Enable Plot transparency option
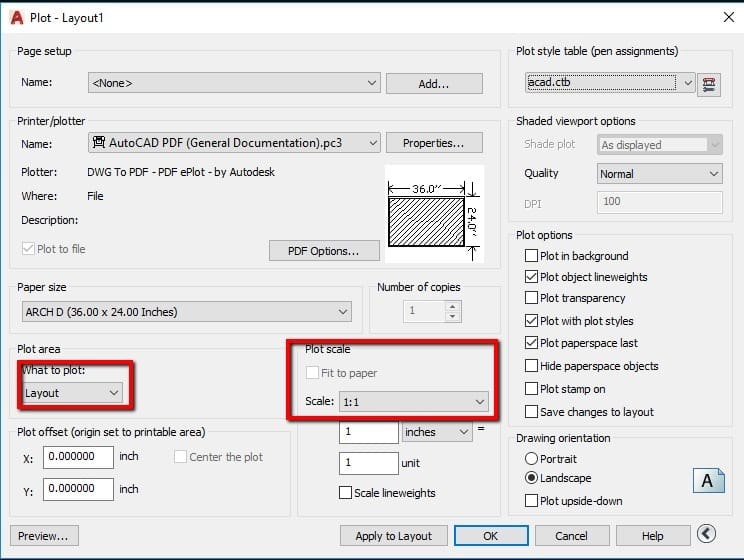 click(x=531, y=298)
